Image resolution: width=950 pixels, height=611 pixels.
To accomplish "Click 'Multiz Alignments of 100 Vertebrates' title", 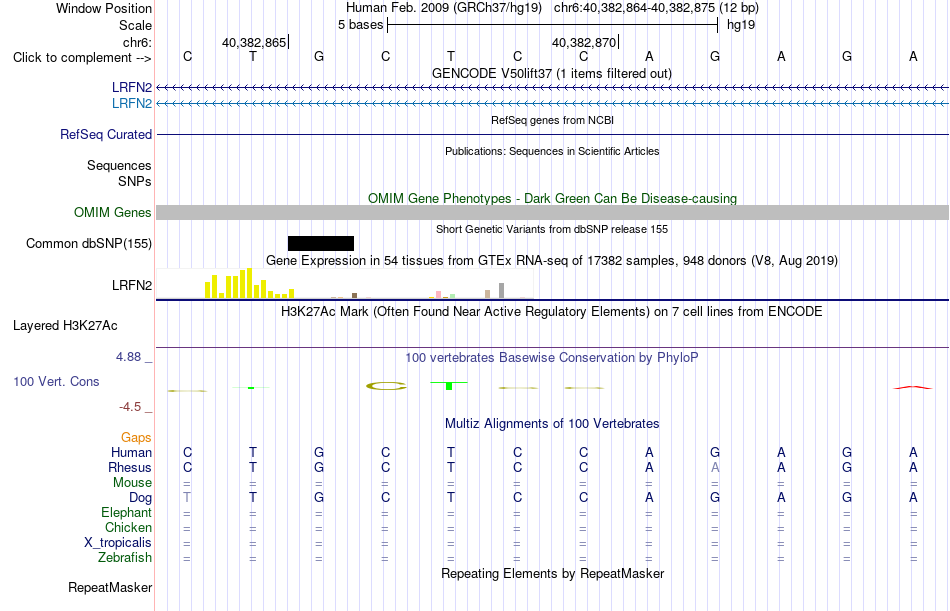I will [x=552, y=423].
